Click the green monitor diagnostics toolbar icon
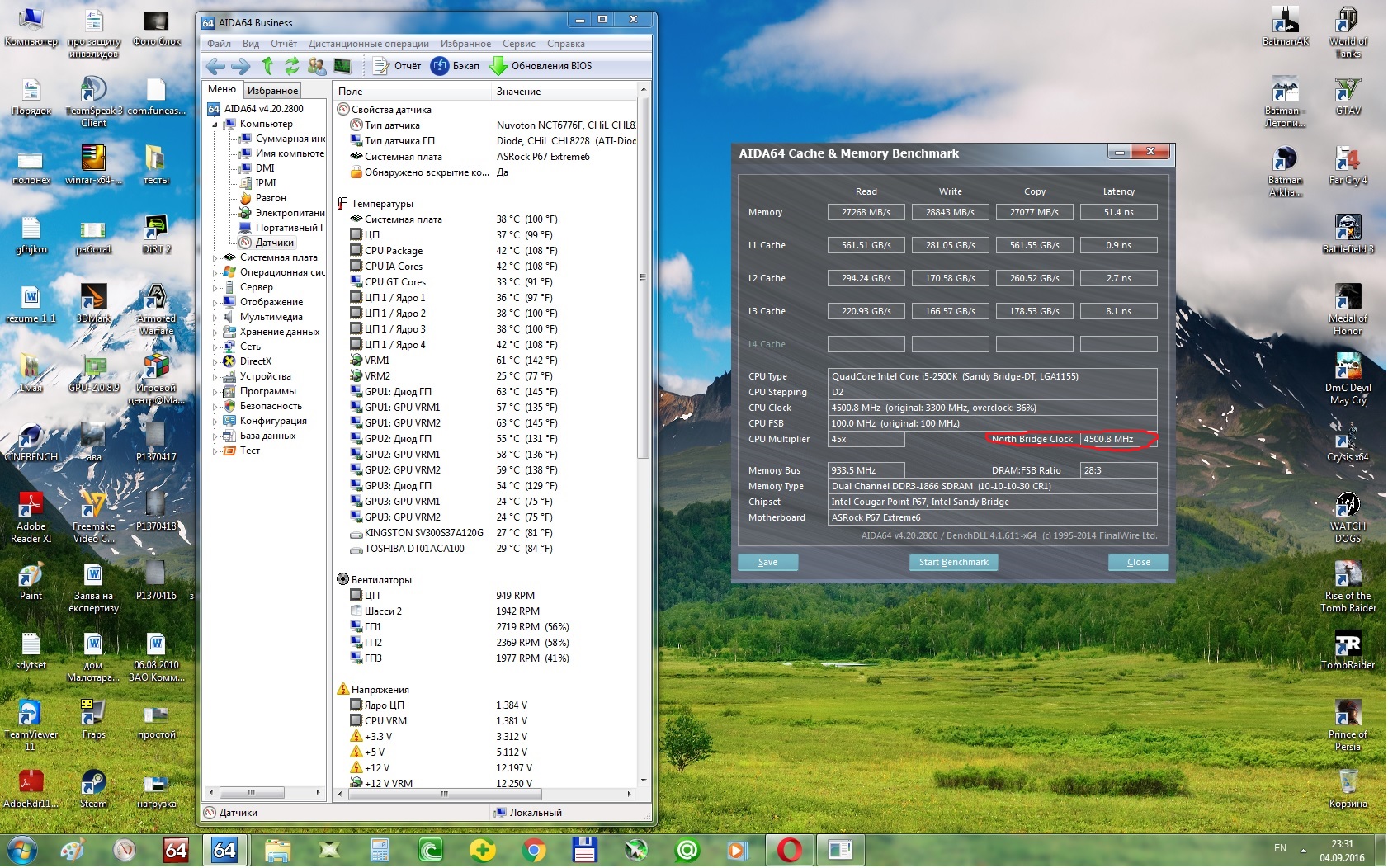This screenshot has width=1388, height=868. point(342,66)
